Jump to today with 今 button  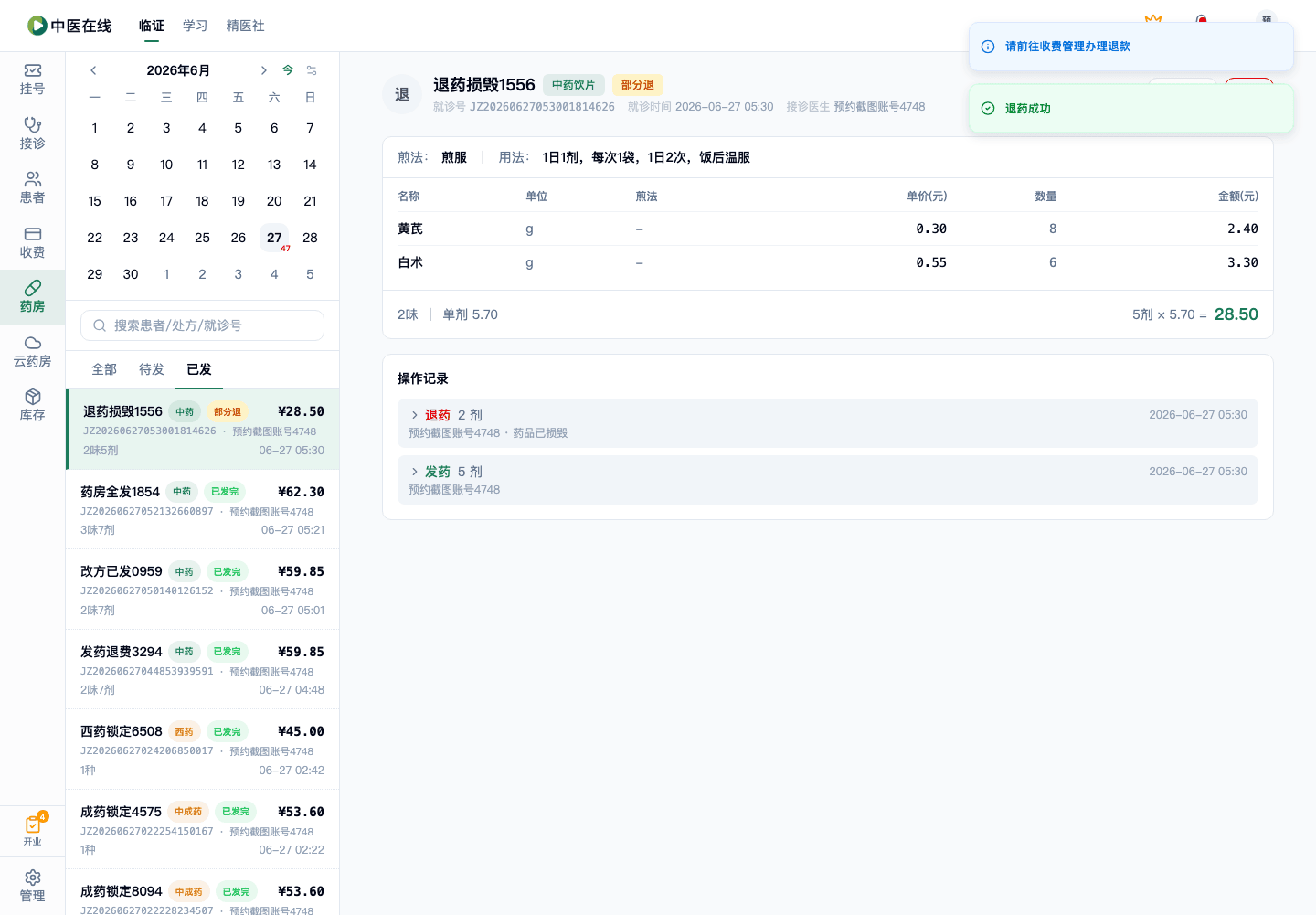point(288,70)
